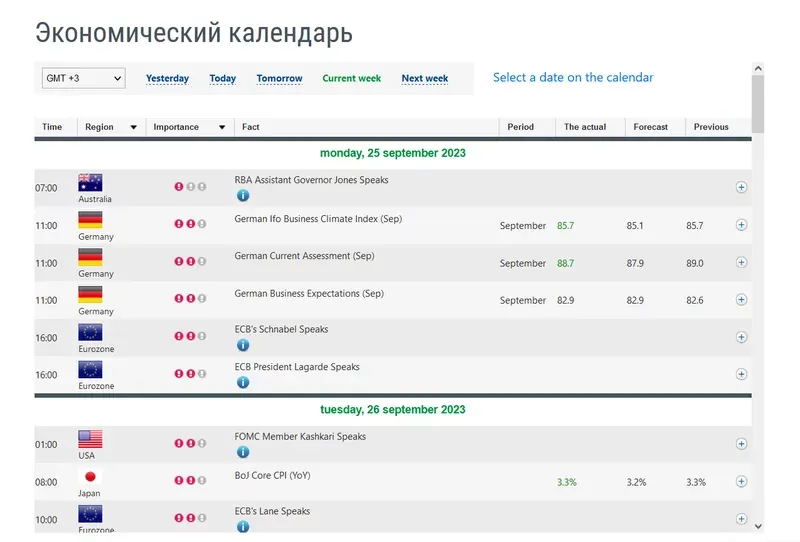Click the tuesday, 26 september 2023 date header
Viewport: 800px width, 542px height.
392,410
